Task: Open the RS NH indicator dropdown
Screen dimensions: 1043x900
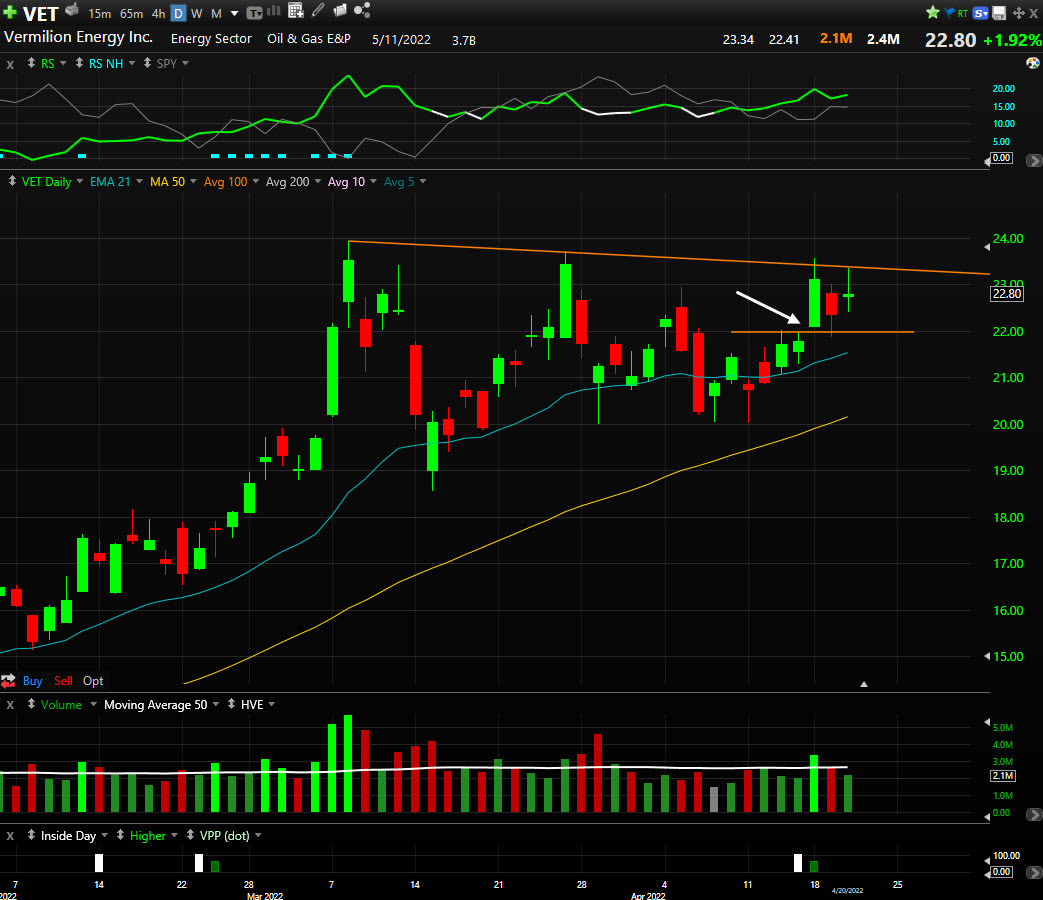Action: (x=132, y=63)
